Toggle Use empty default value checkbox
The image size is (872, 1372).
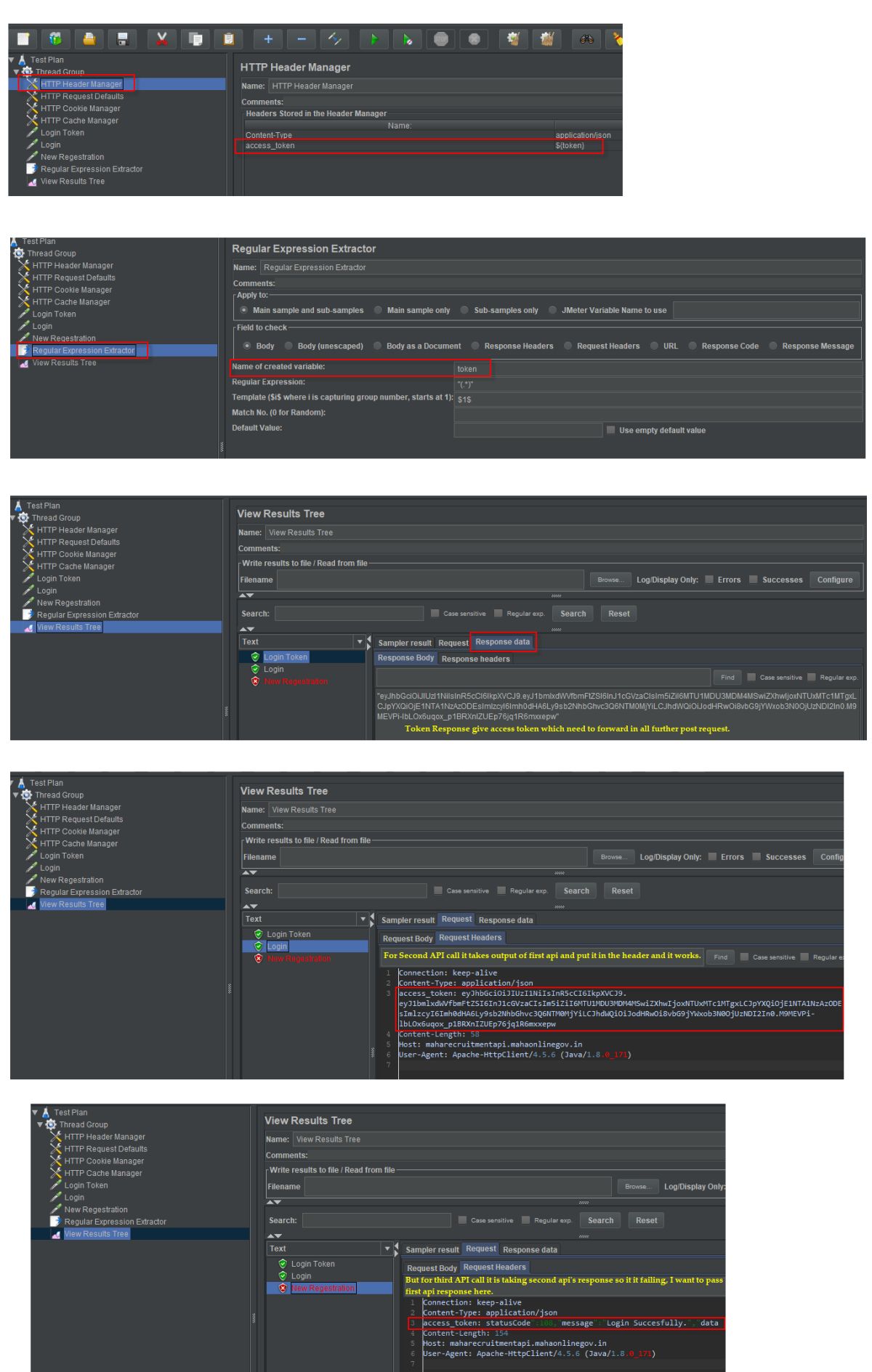tap(610, 430)
